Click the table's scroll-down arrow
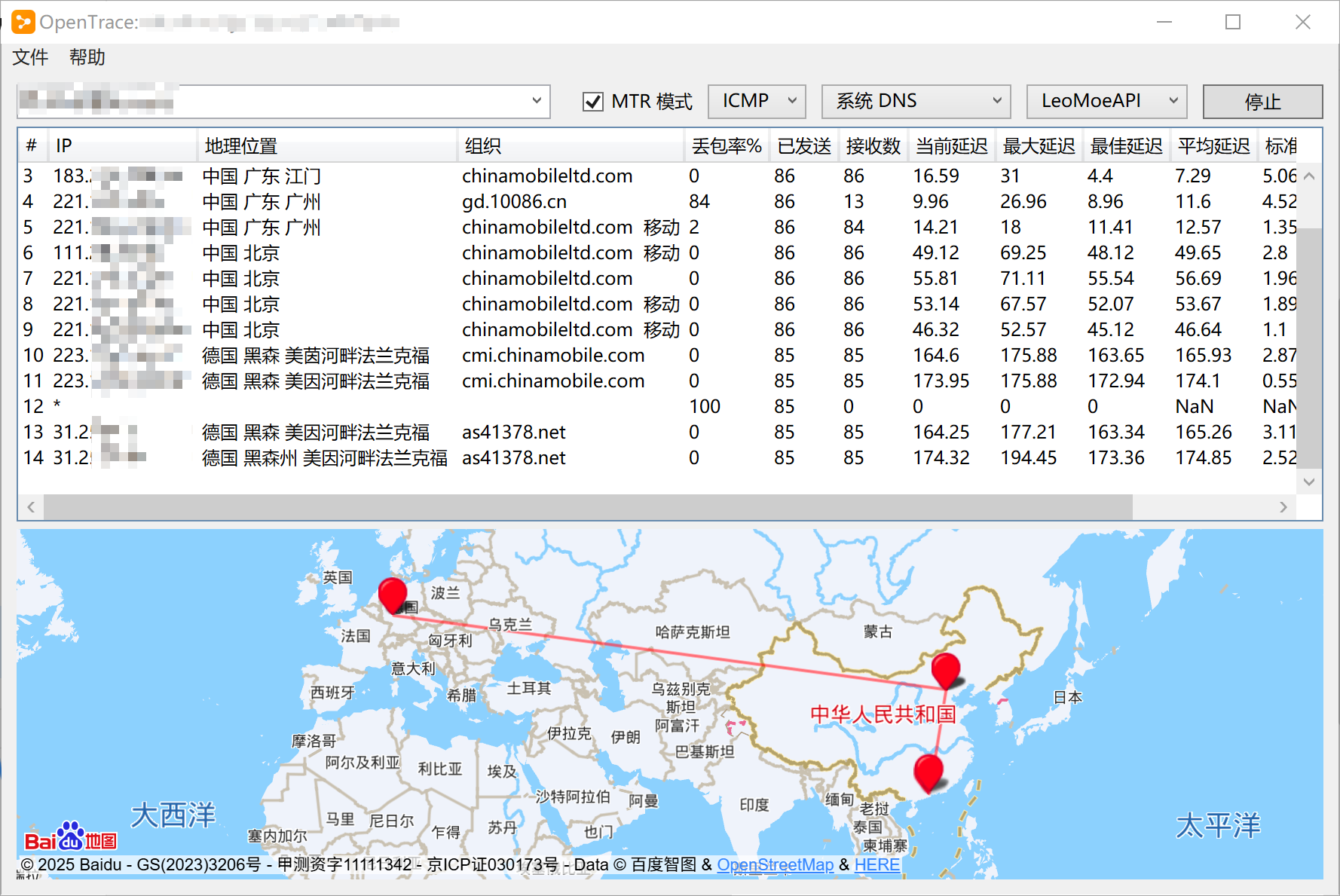The height and width of the screenshot is (896, 1340). 1309,482
